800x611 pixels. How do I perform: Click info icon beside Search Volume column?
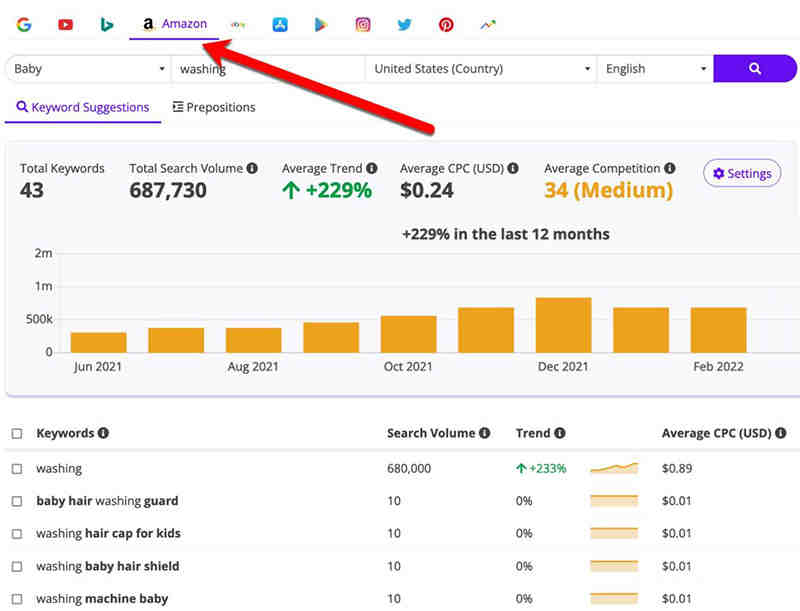485,432
